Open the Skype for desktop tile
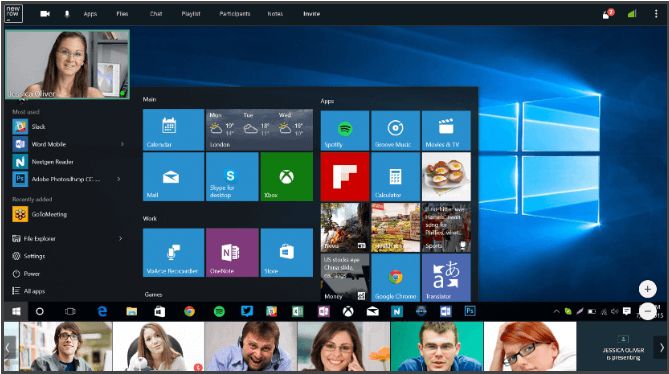 pyautogui.click(x=232, y=177)
